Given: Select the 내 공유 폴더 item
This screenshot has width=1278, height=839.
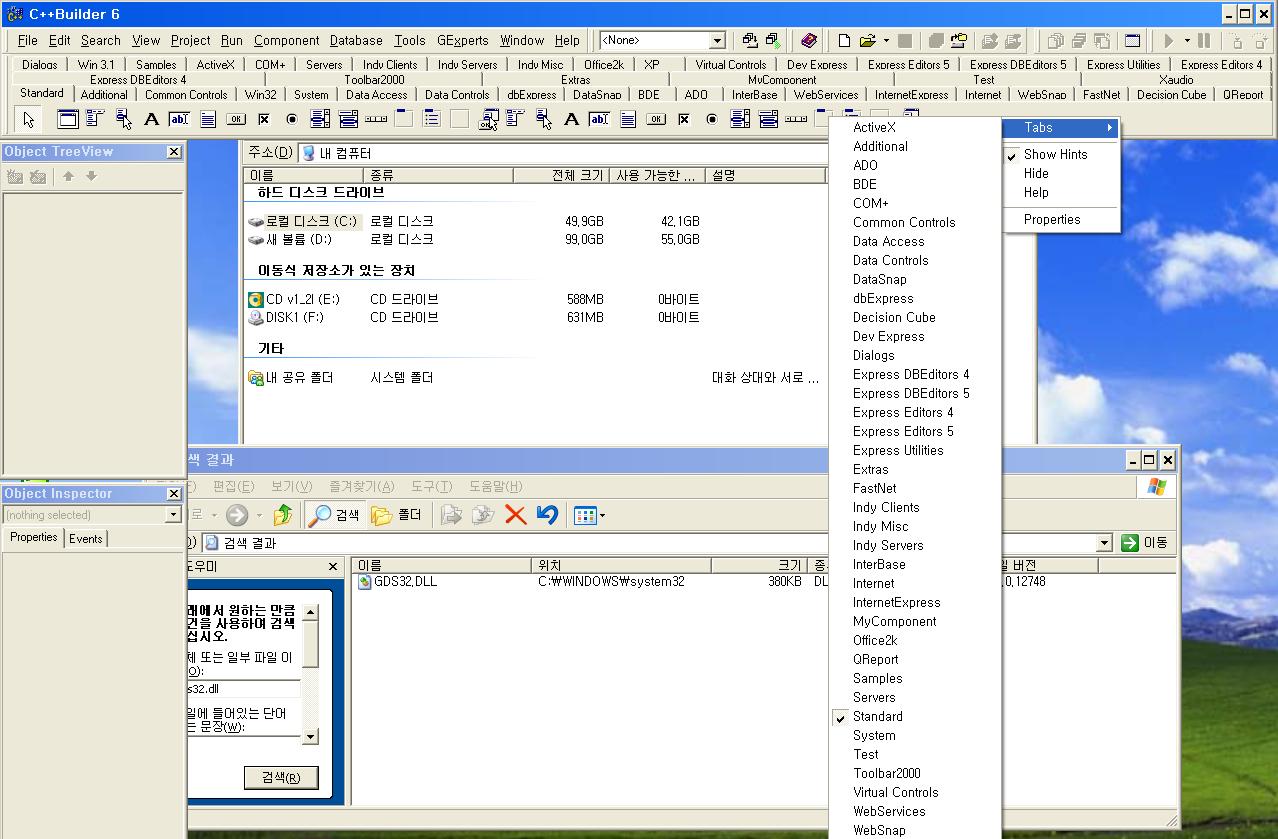Looking at the screenshot, I should 291,378.
